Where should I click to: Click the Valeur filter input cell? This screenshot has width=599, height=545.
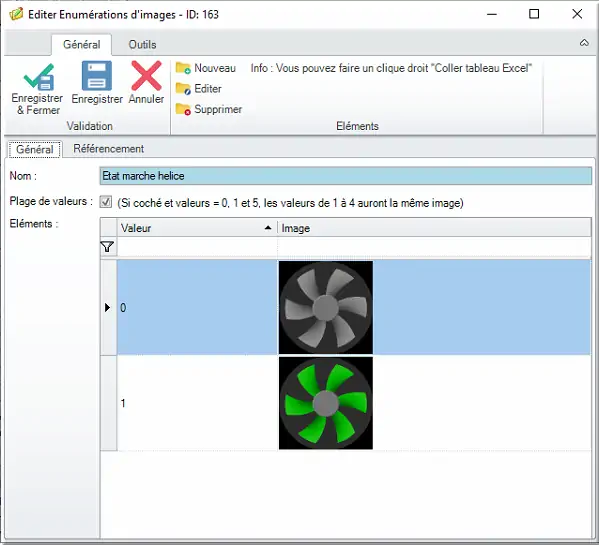click(197, 247)
